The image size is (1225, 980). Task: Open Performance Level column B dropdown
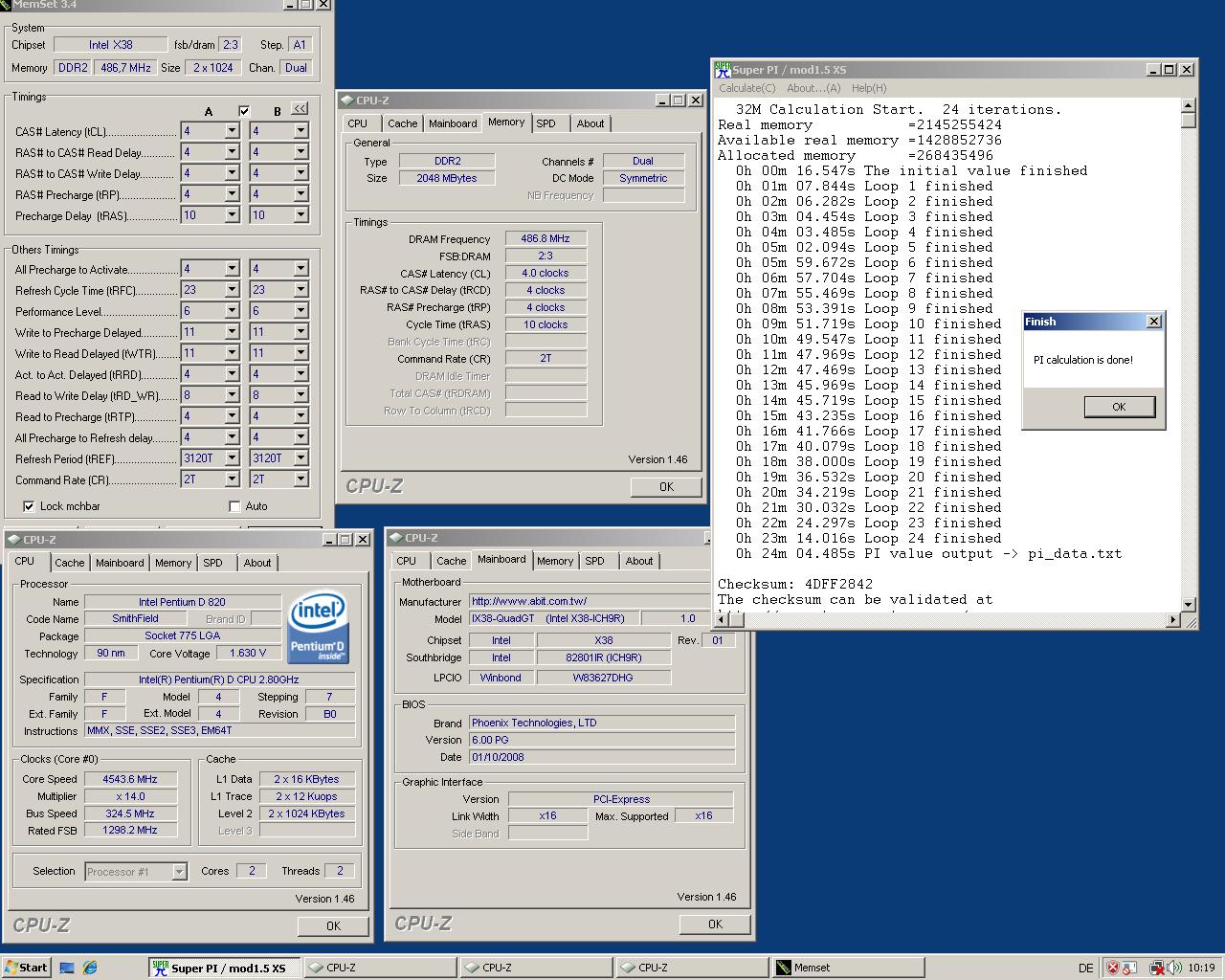point(301,311)
